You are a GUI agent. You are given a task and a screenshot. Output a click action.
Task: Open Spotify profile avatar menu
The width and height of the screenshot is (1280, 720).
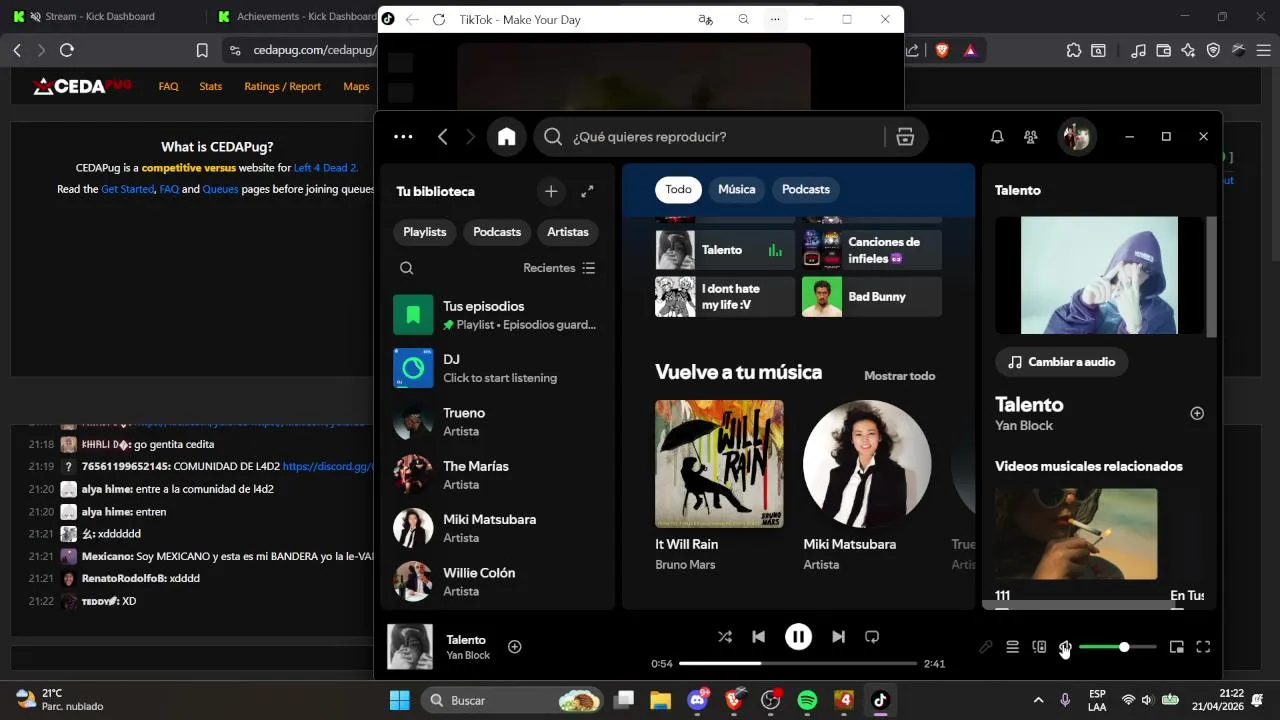point(1077,137)
